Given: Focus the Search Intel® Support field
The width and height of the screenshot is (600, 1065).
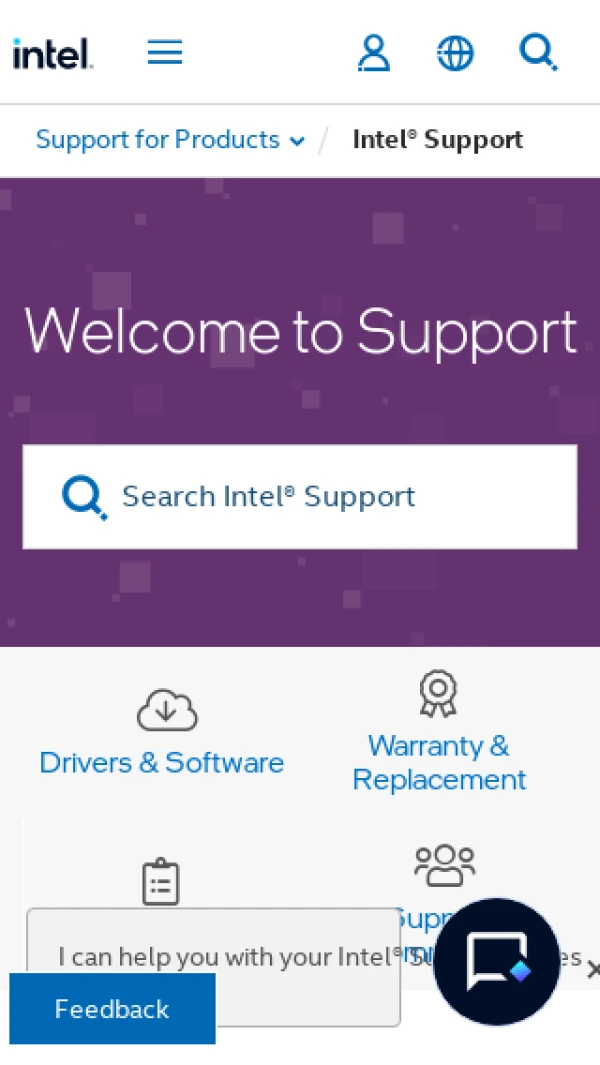Looking at the screenshot, I should click(x=300, y=497).
